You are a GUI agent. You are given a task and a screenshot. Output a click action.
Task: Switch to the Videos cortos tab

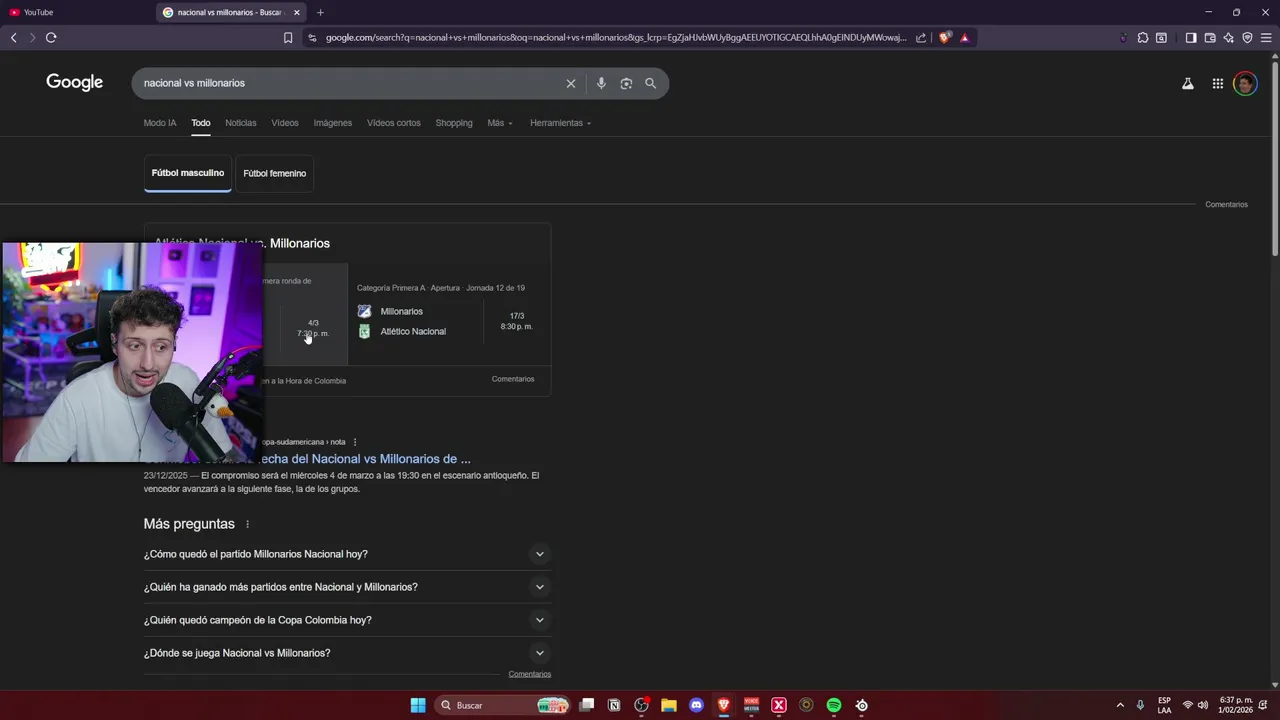394,123
